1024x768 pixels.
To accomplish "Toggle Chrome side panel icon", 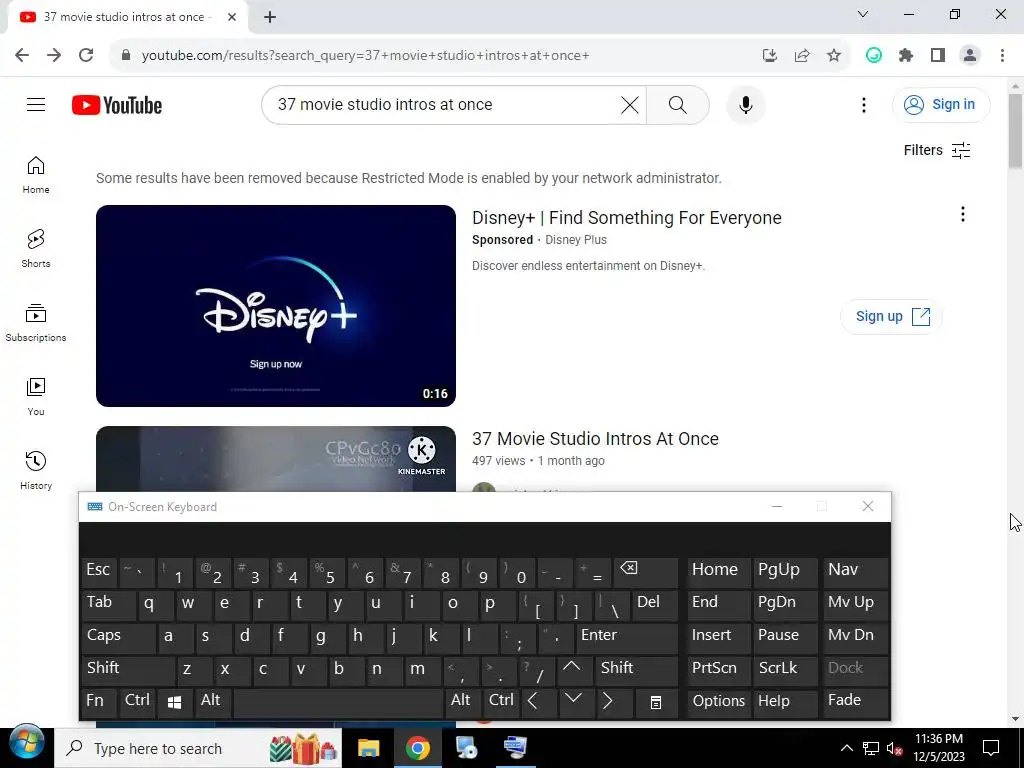I will [938, 55].
